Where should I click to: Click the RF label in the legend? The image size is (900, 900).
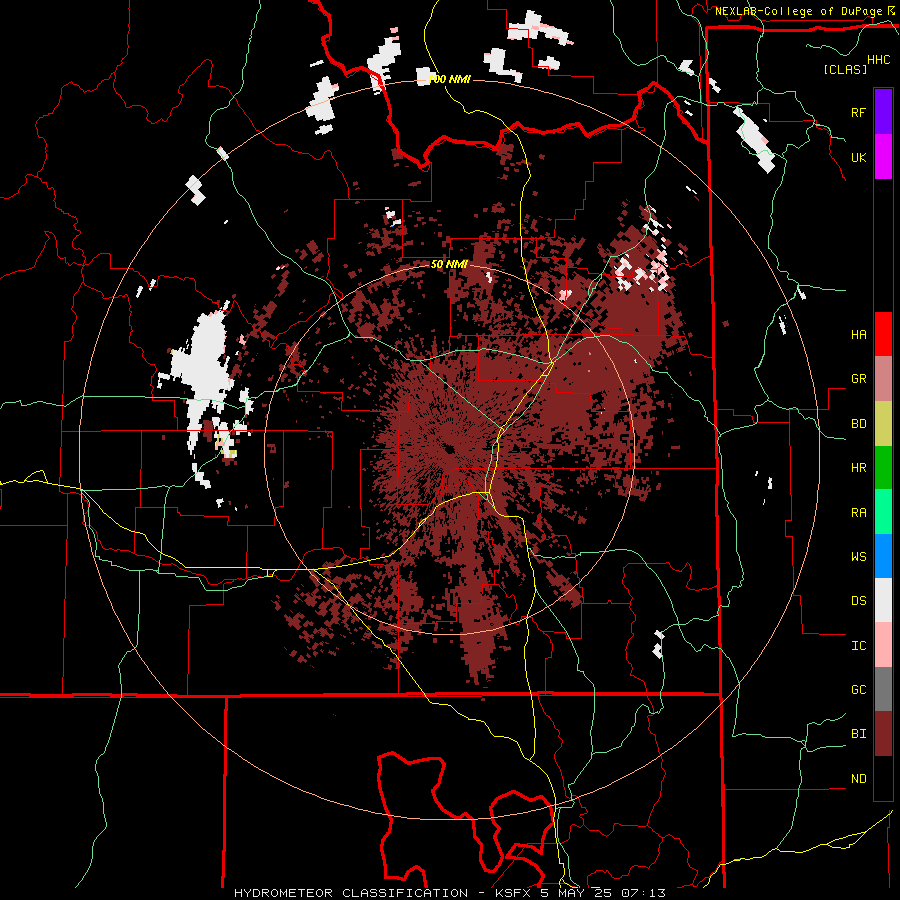(858, 112)
